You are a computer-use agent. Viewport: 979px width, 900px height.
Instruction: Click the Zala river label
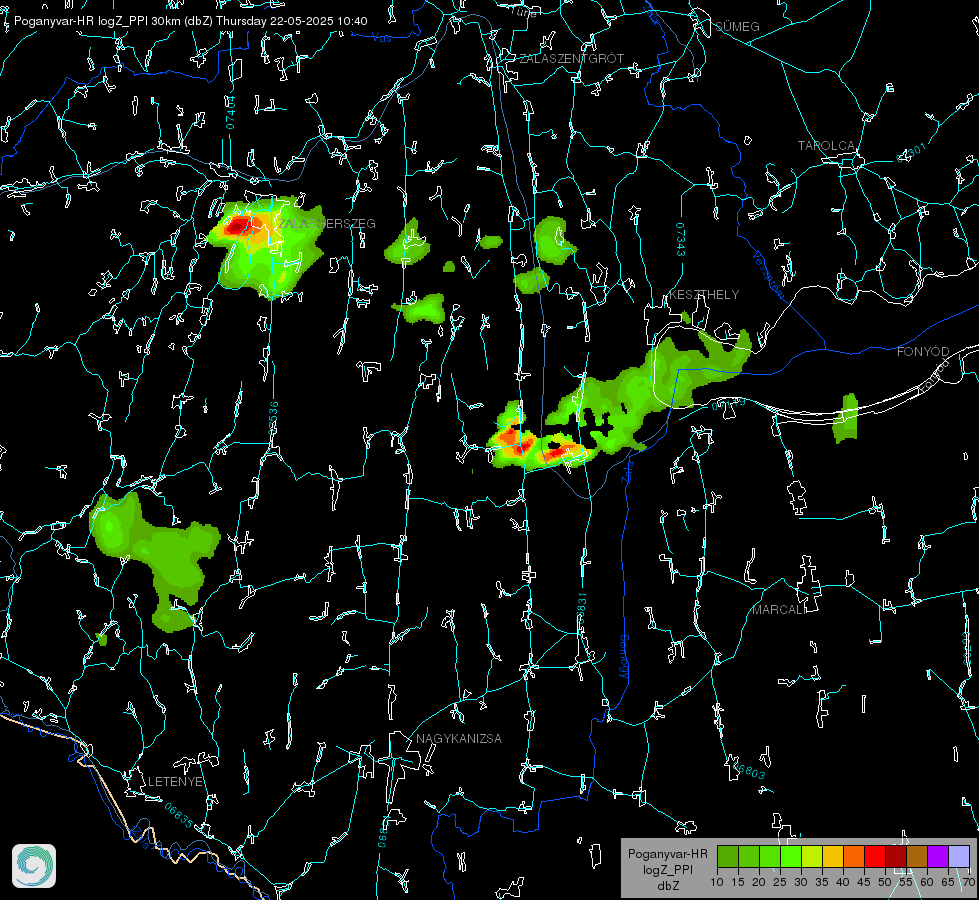(627, 471)
